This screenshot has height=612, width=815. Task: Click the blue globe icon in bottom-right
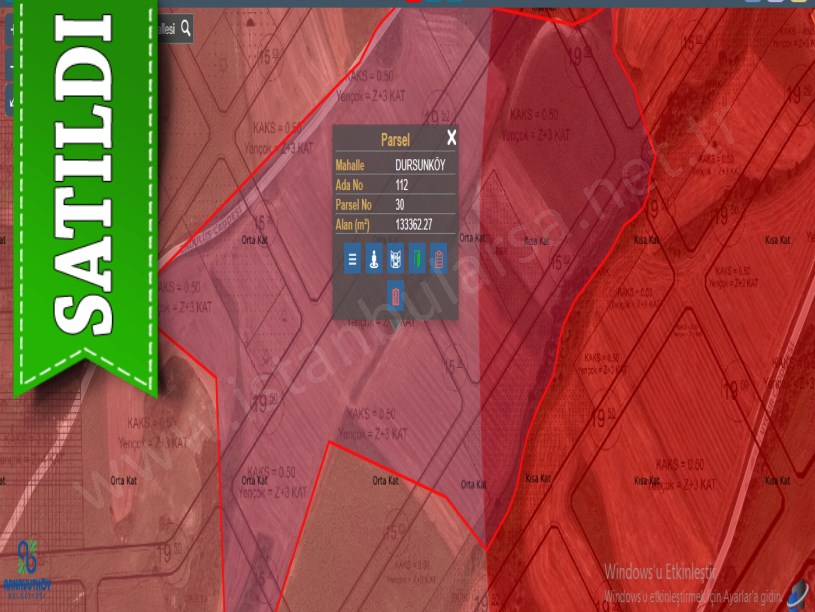(797, 593)
